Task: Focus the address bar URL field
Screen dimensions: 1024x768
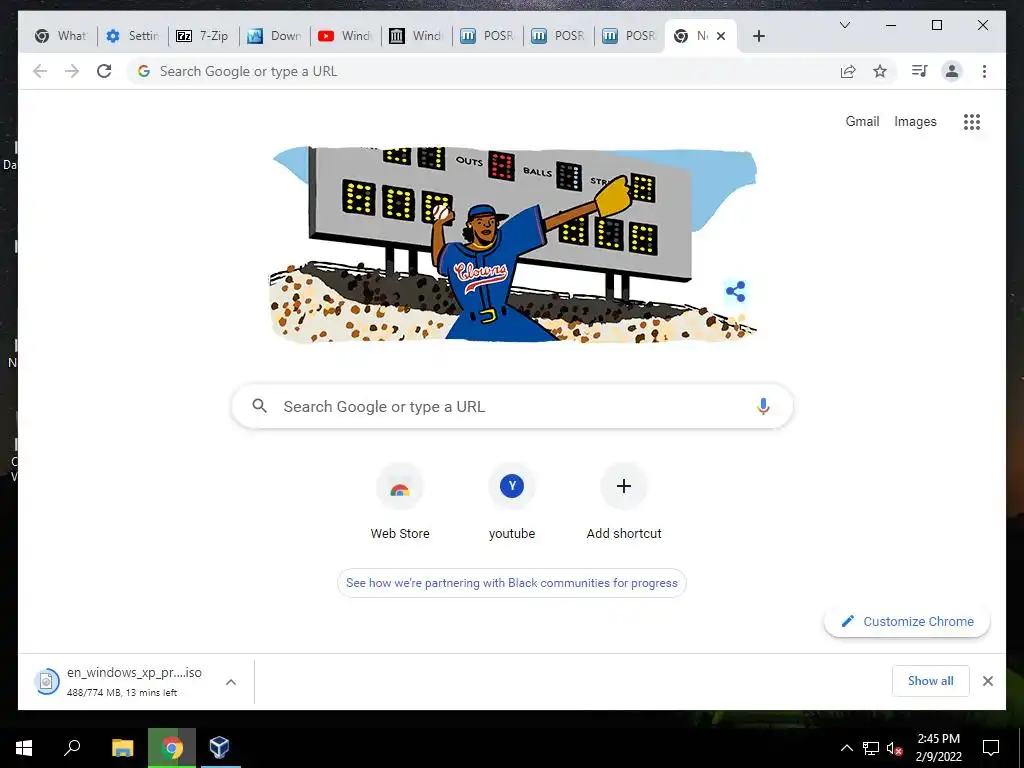Action: (481, 71)
